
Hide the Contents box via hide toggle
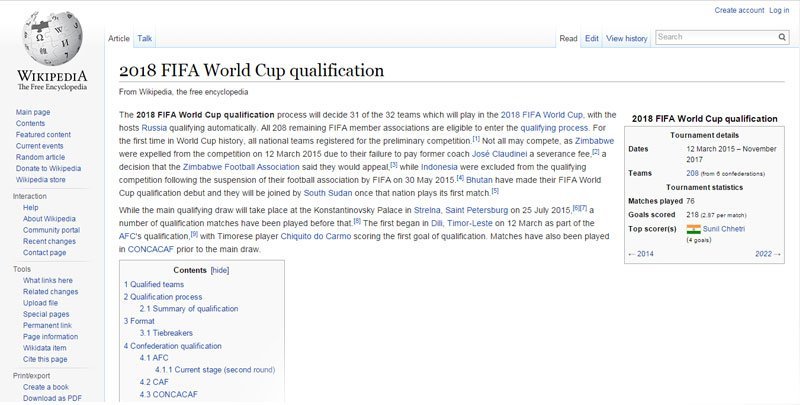click(x=220, y=270)
